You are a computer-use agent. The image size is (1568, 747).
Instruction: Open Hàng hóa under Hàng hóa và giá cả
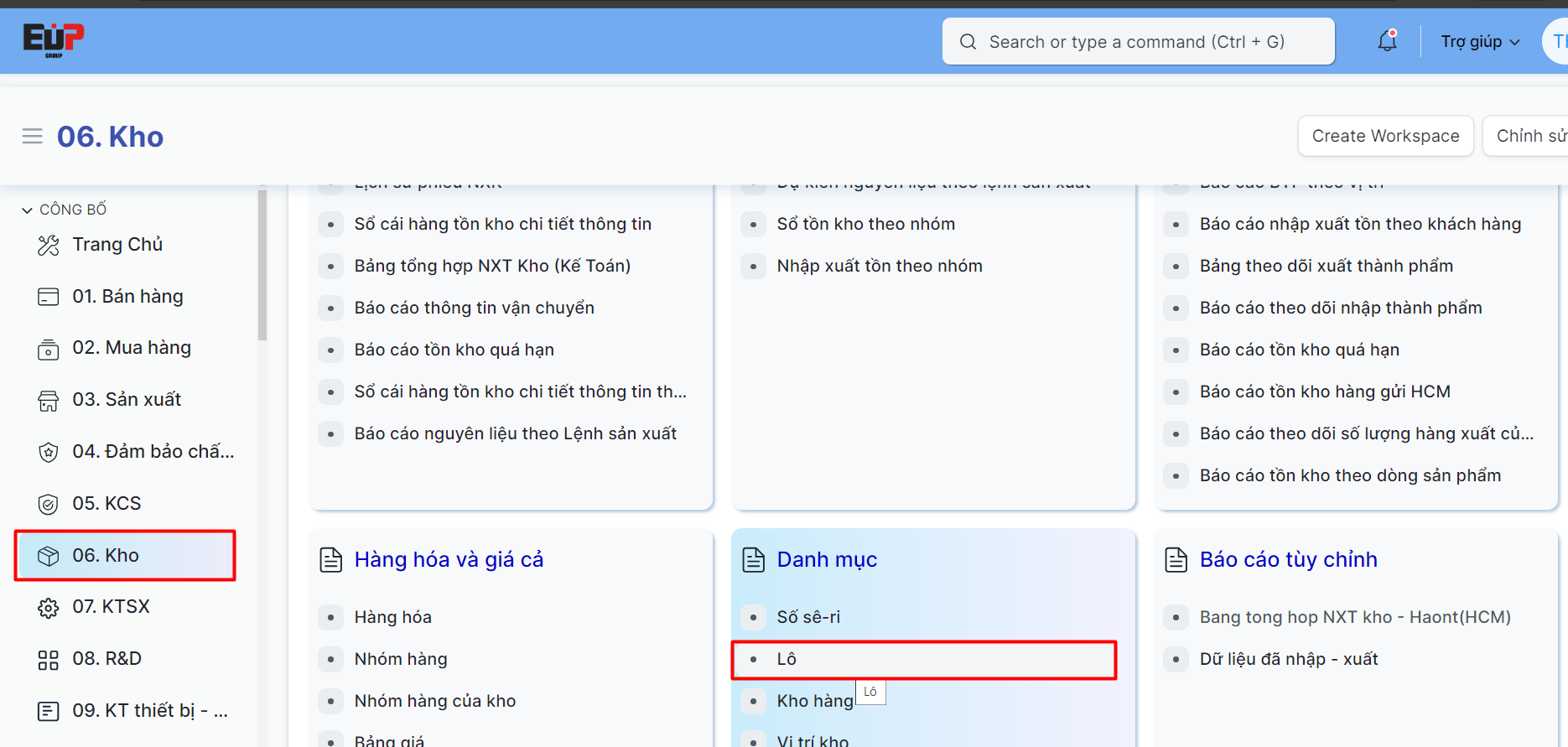click(392, 618)
